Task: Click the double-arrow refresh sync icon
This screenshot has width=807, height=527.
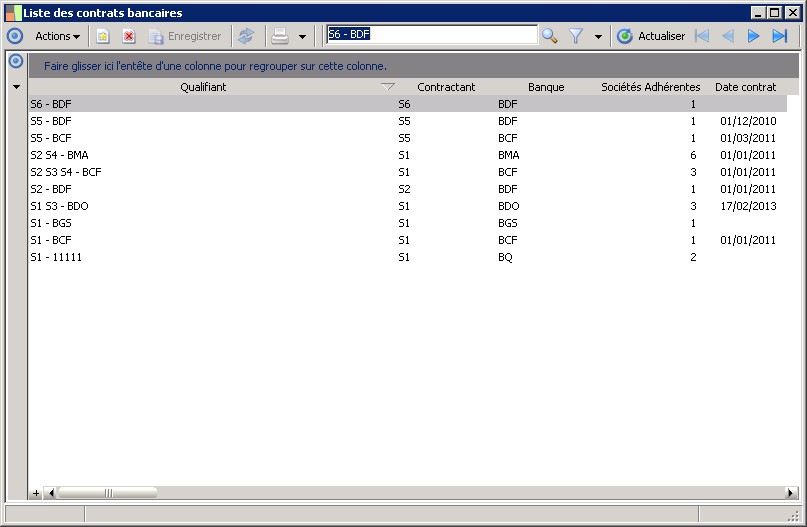Action: tap(246, 36)
